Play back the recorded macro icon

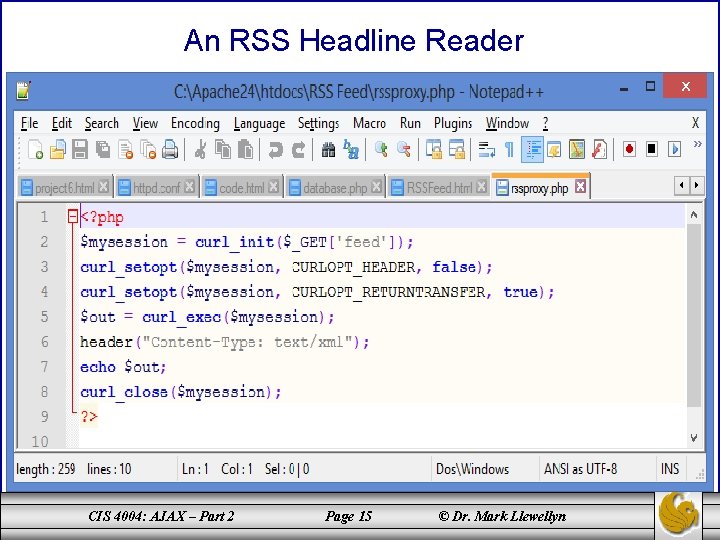675,150
